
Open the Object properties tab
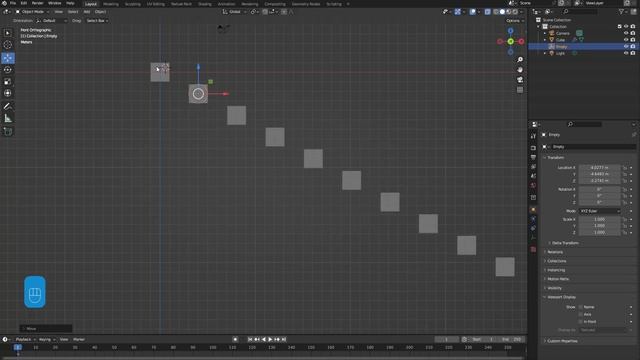pos(533,210)
